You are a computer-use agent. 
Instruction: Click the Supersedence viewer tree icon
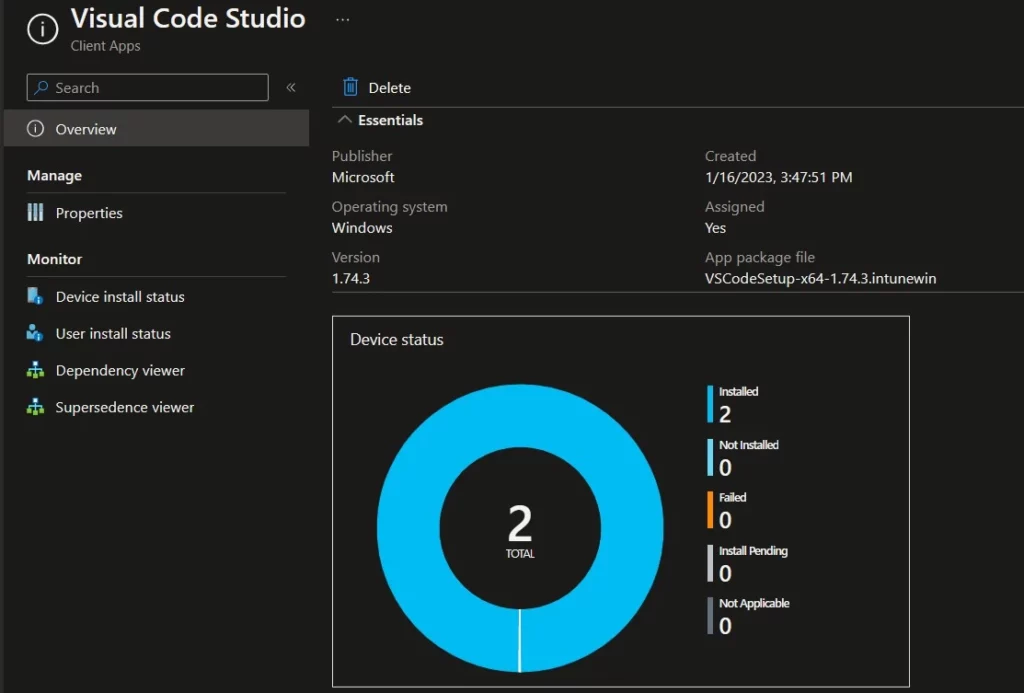[x=35, y=407]
